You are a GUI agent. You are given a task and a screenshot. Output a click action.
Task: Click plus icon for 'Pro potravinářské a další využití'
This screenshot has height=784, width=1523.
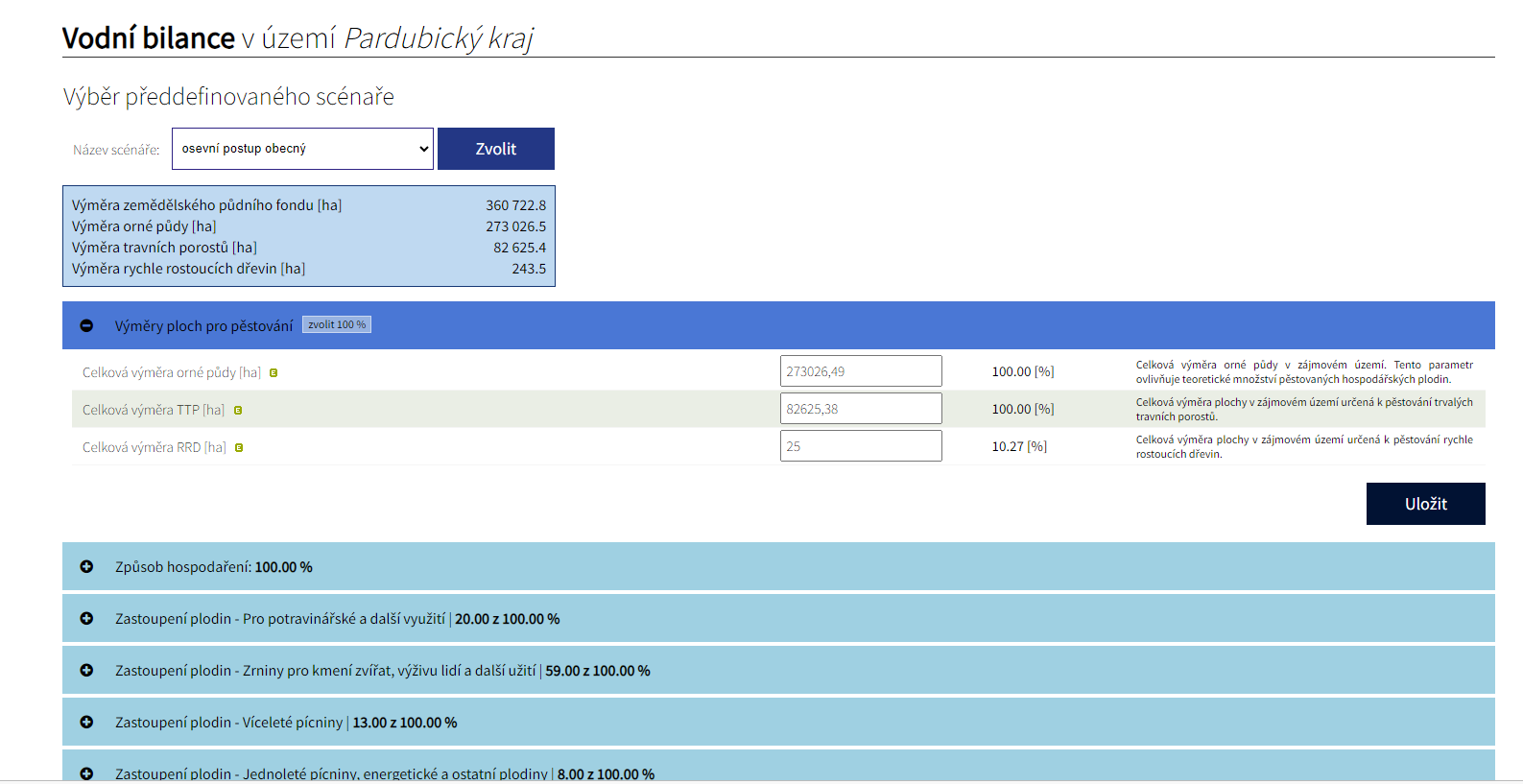point(86,619)
